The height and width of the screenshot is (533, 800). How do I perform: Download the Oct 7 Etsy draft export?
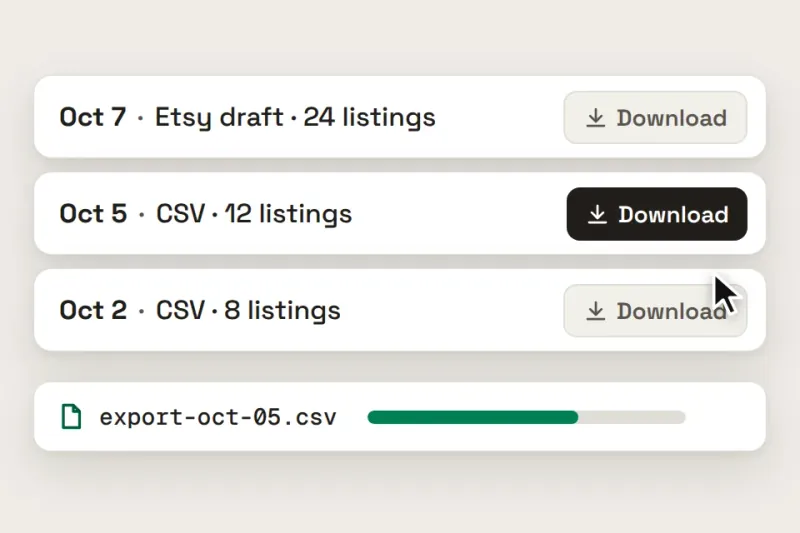point(656,118)
